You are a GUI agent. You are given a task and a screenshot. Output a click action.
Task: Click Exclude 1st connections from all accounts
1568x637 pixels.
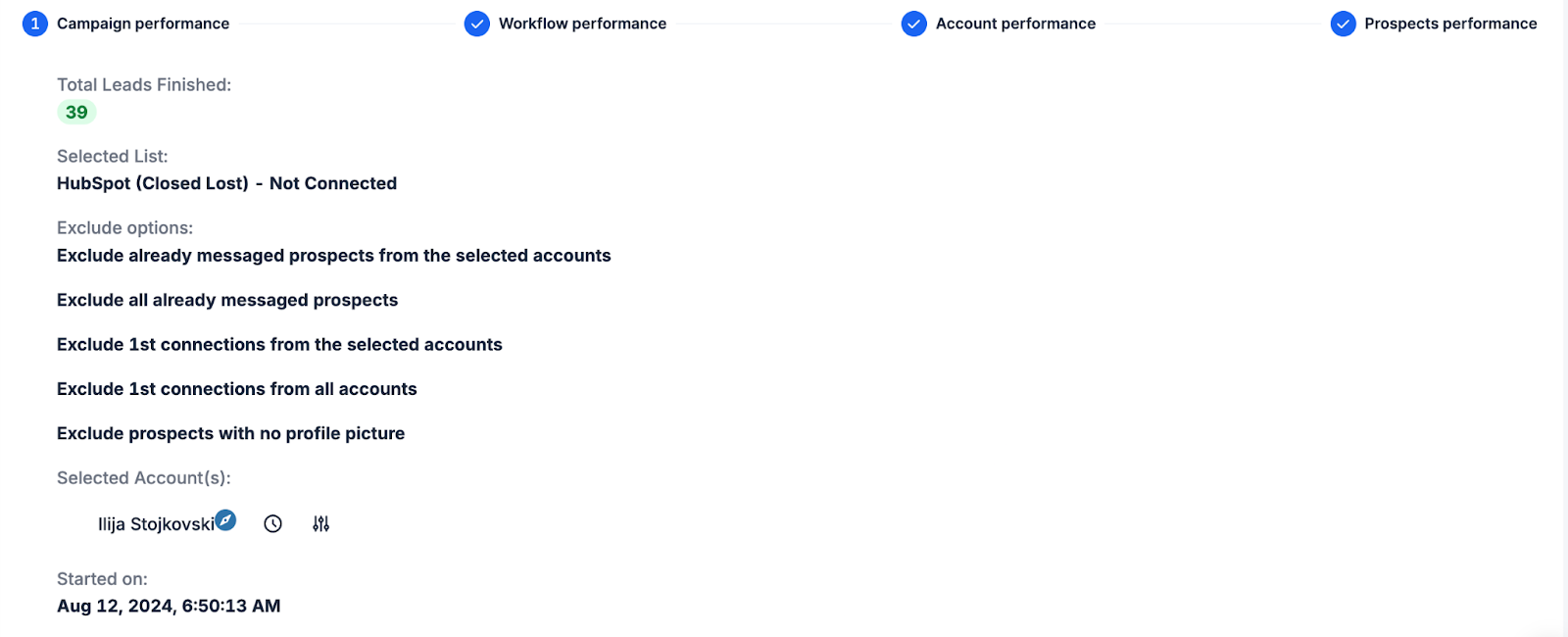[x=237, y=389]
